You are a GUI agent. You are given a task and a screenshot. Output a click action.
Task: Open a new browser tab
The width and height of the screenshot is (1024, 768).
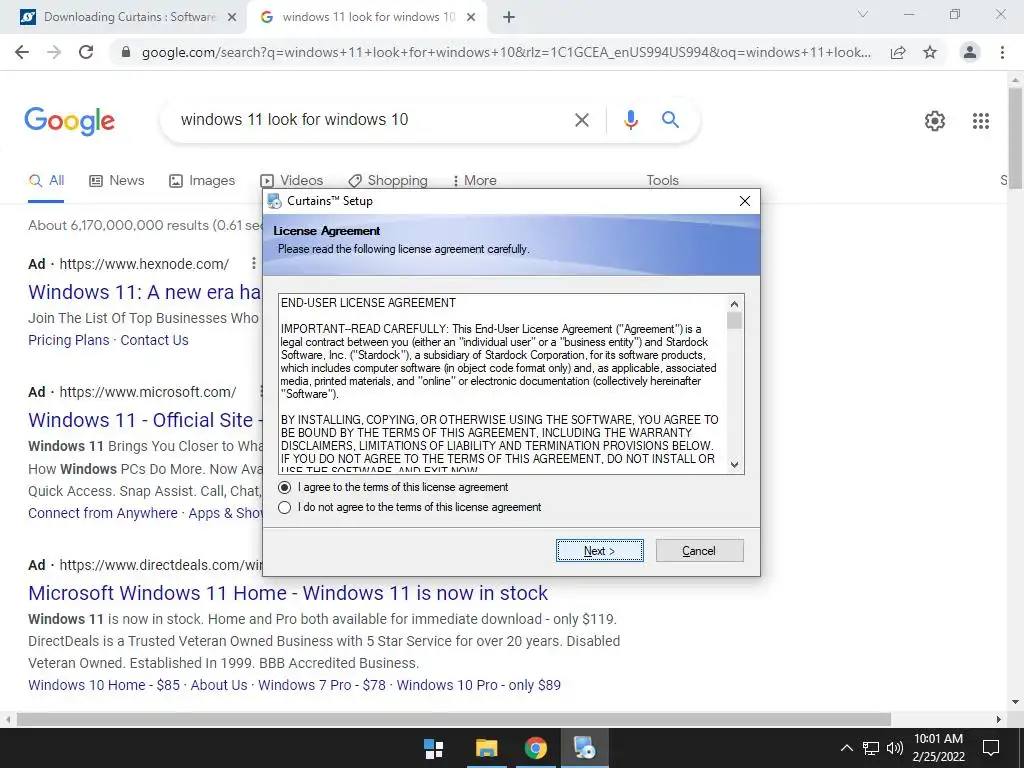(509, 18)
